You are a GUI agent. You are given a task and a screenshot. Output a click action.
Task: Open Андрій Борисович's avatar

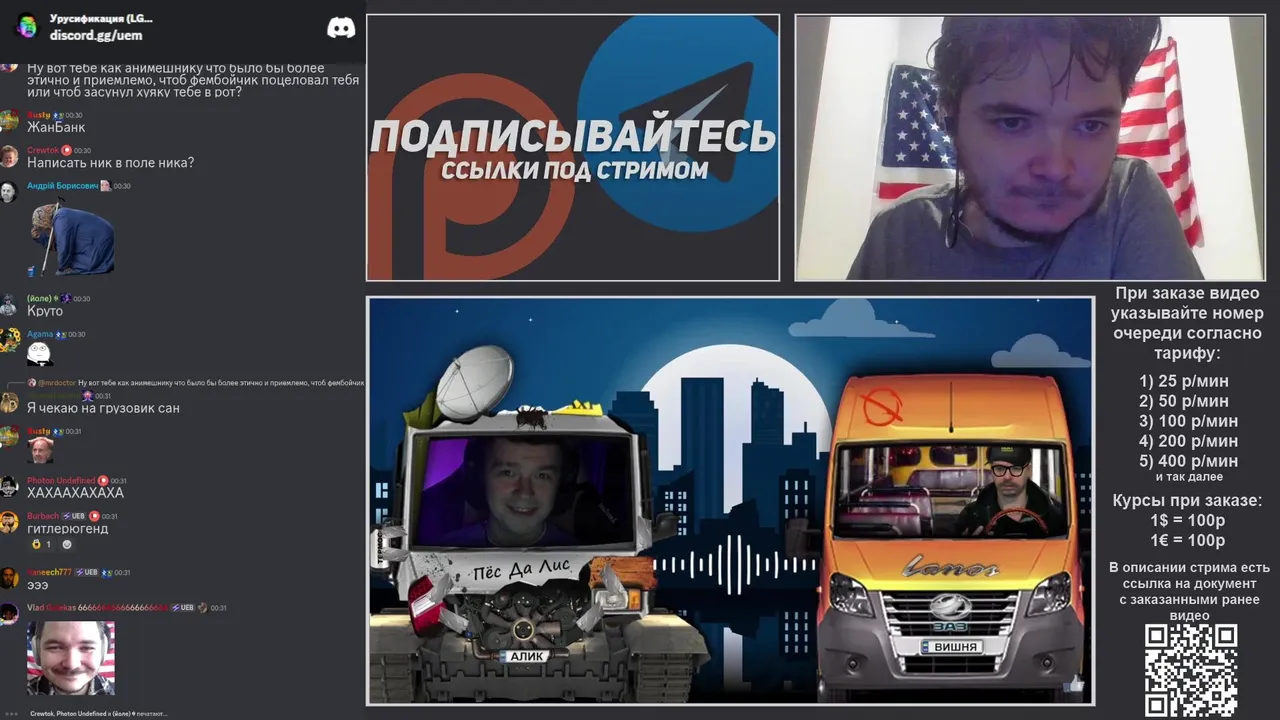click(x=9, y=191)
